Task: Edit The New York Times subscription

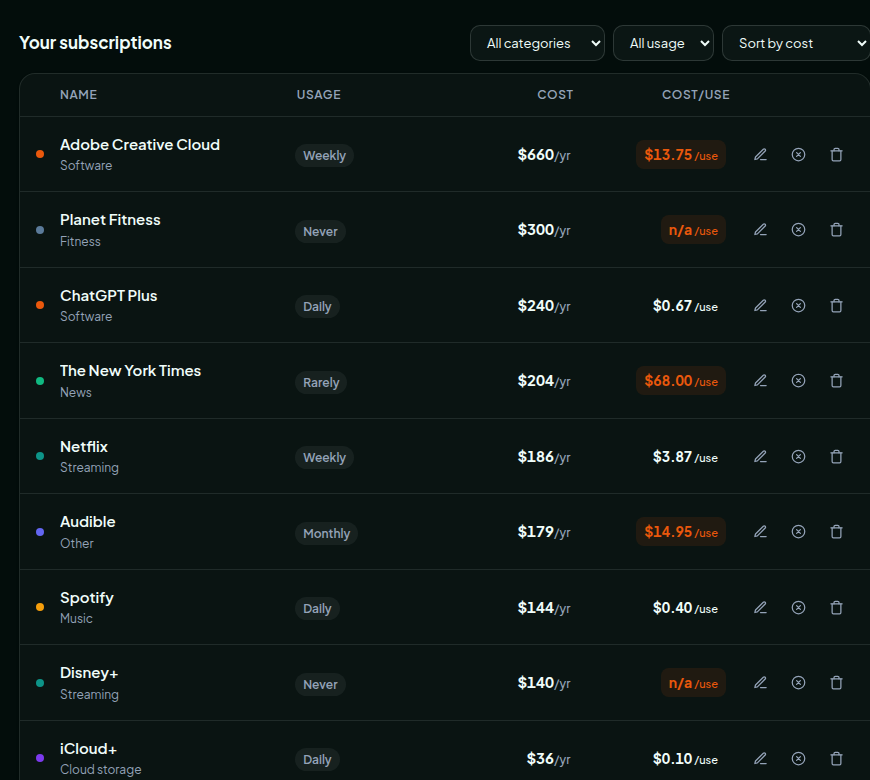Action: pyautogui.click(x=760, y=381)
